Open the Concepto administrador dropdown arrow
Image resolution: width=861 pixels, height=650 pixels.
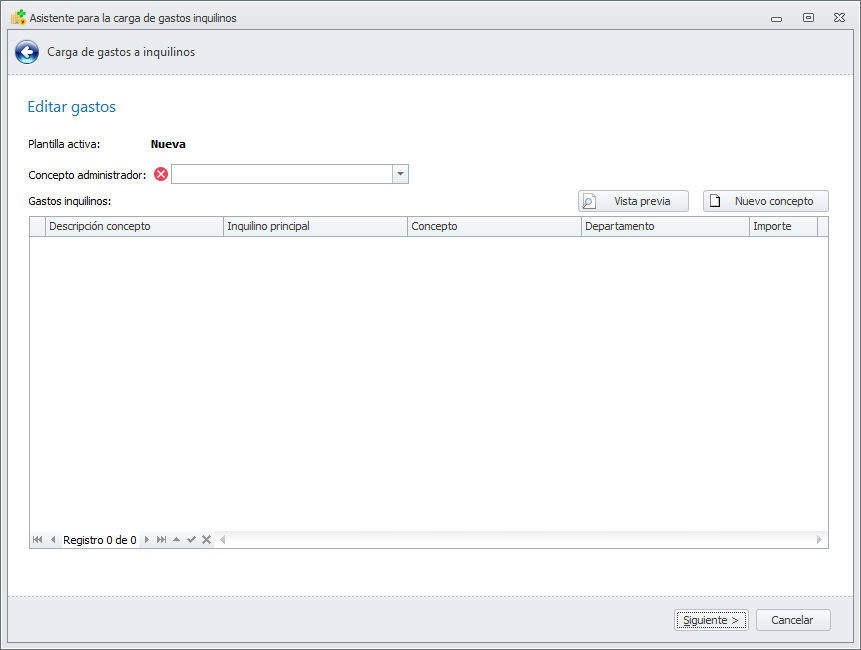[x=400, y=174]
